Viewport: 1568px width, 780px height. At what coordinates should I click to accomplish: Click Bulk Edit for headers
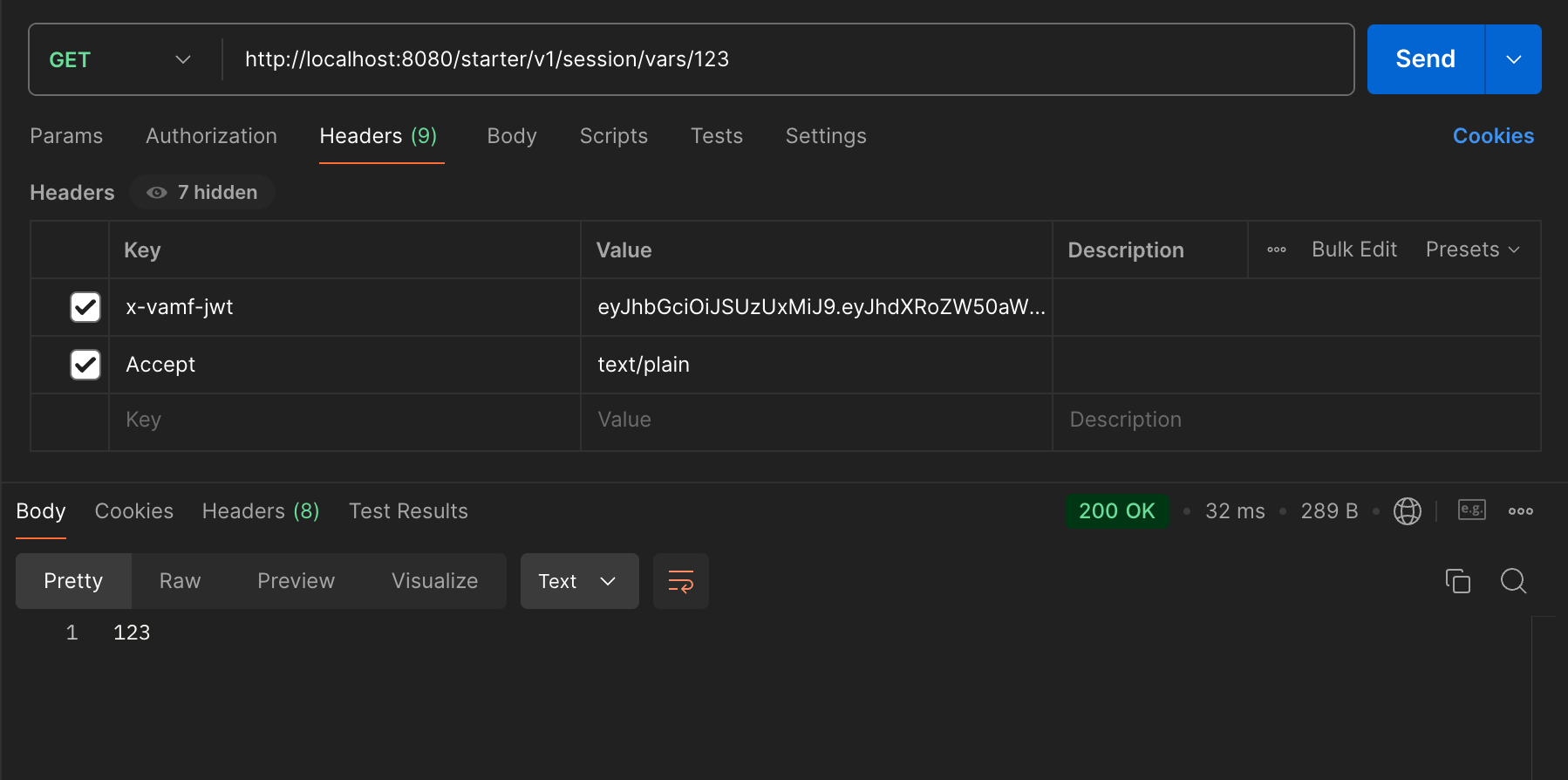pos(1353,250)
